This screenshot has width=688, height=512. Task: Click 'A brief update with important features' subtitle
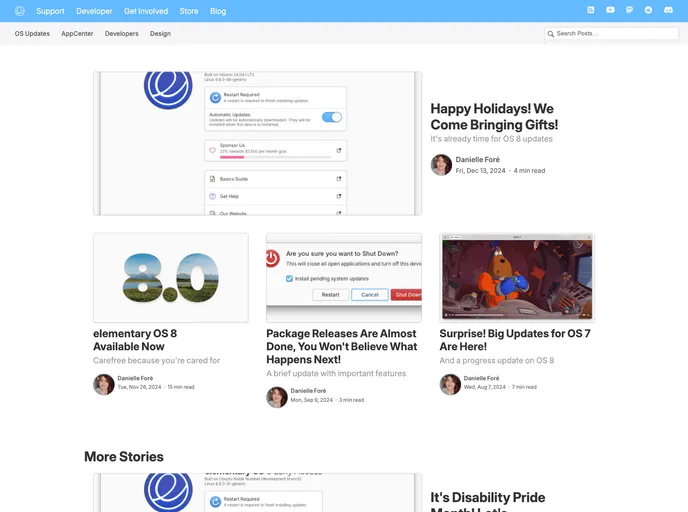[x=336, y=373]
